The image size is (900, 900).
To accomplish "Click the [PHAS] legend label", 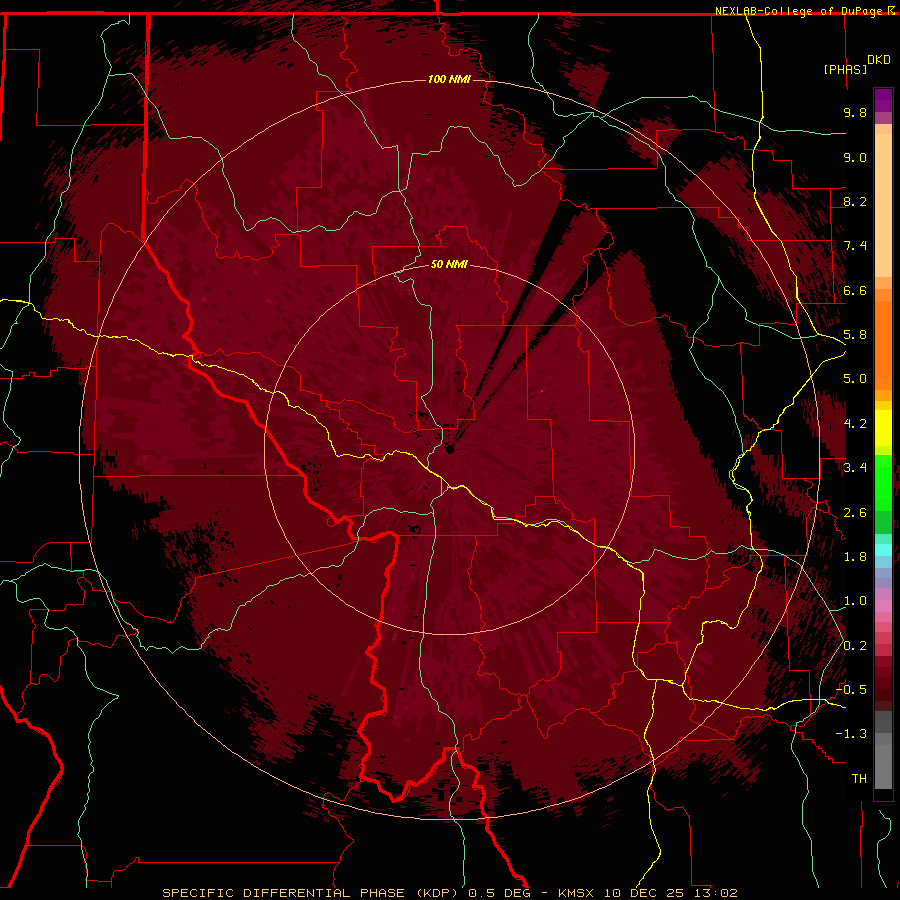I will tap(845, 69).
